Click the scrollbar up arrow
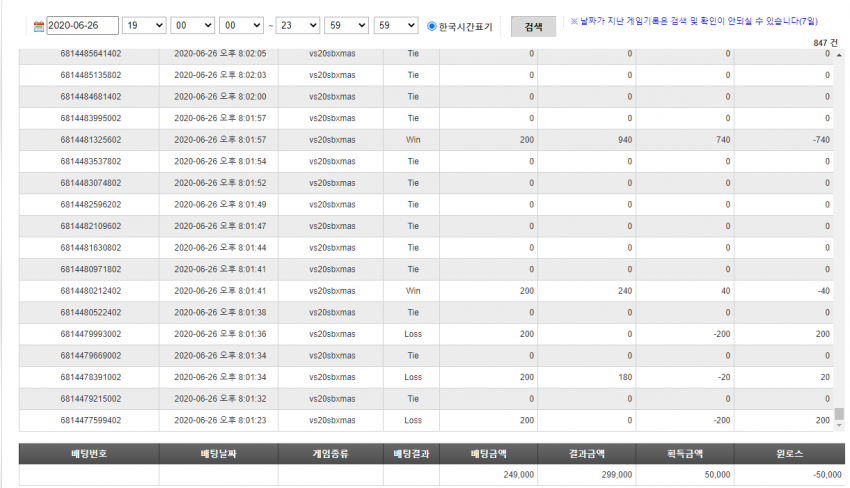Viewport: 850px width, 488px height. coord(839,55)
